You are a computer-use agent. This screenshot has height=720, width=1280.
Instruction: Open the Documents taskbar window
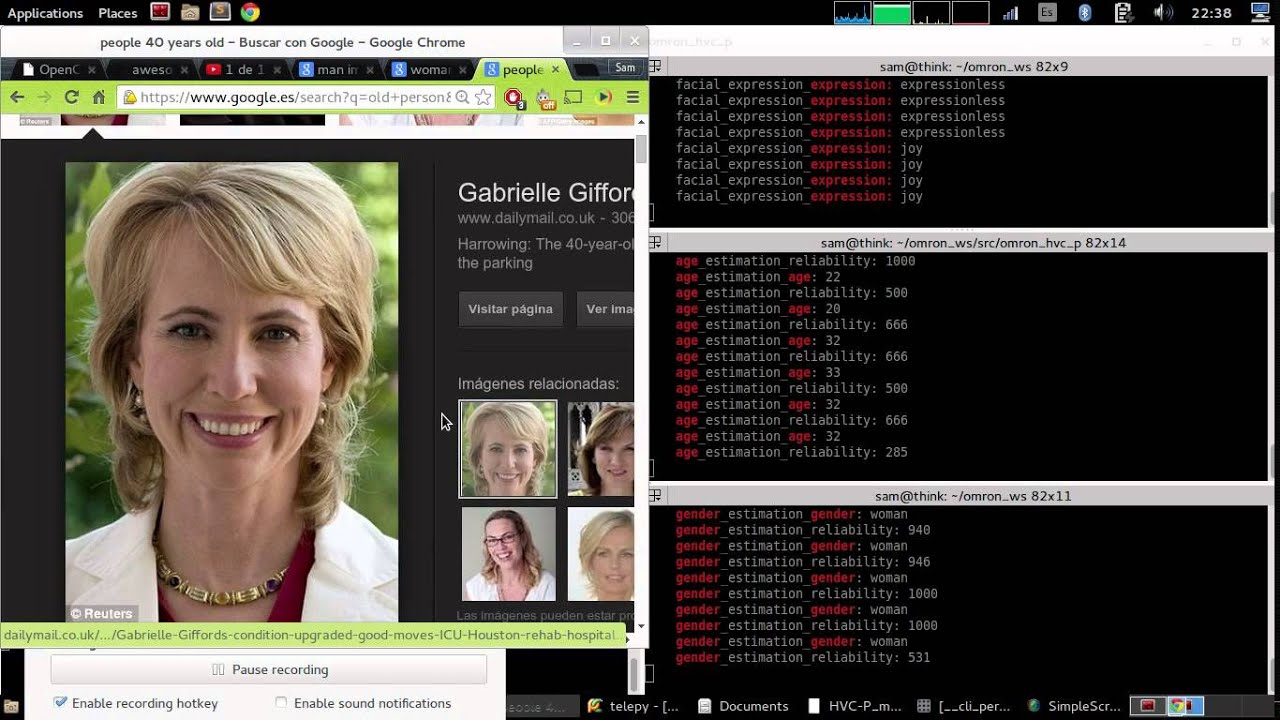[743, 706]
